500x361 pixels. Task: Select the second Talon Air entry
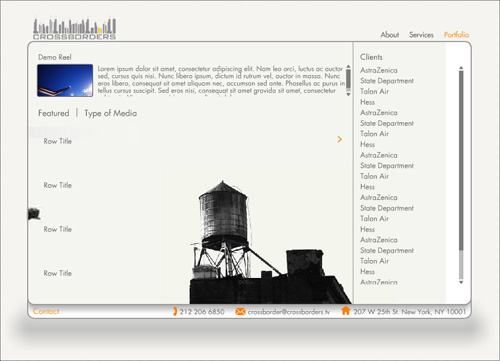pos(374,134)
